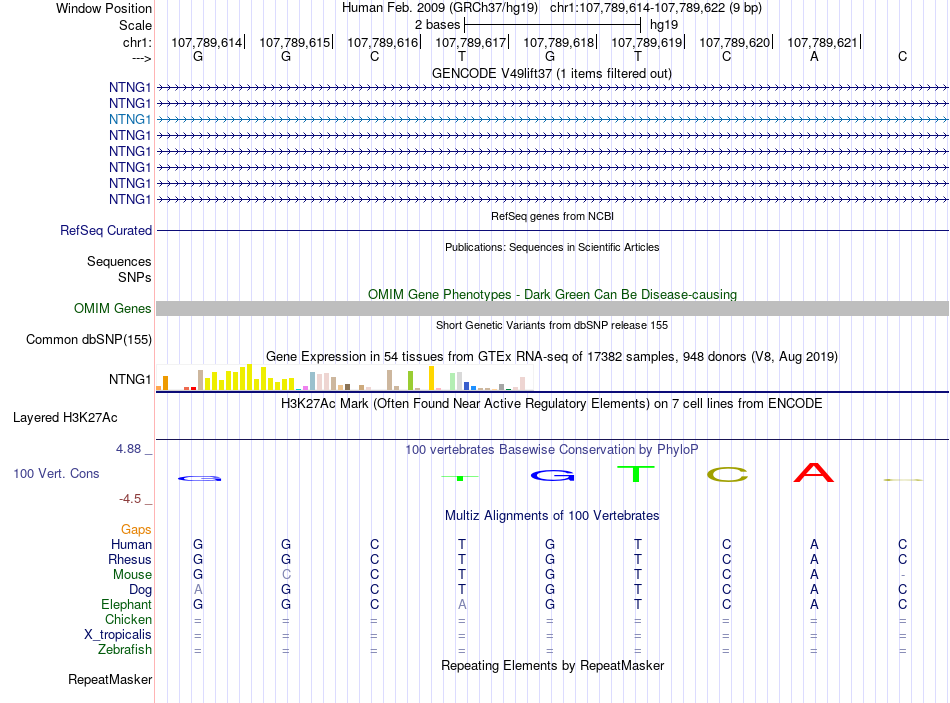
Task: Select the Layered H3K27Ac track label
Action: (65, 418)
